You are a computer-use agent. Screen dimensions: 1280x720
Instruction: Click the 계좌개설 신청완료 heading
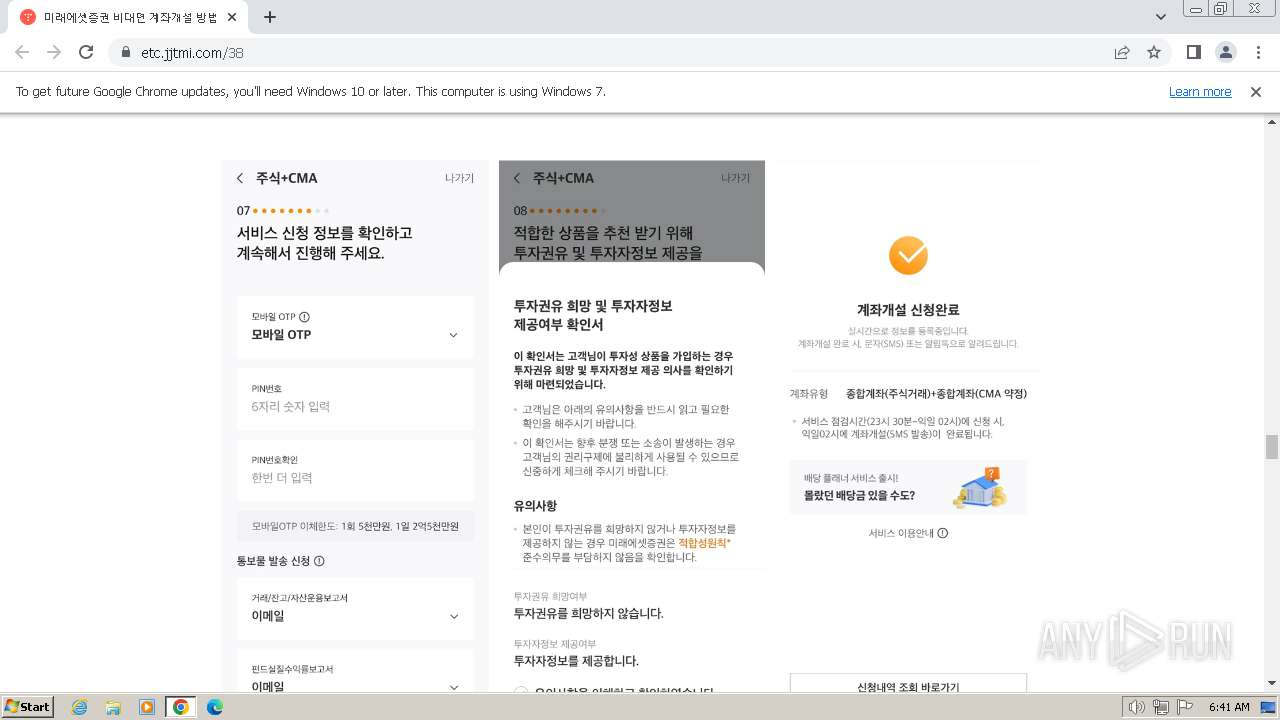tap(908, 310)
